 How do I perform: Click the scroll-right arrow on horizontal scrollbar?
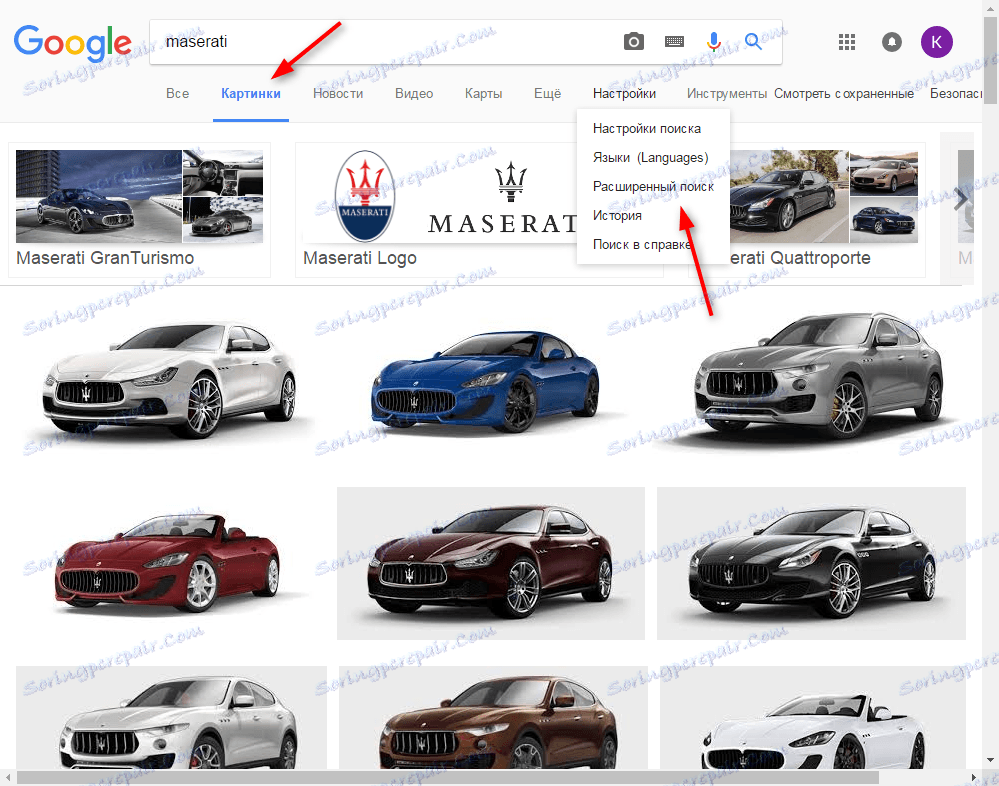coord(974,778)
